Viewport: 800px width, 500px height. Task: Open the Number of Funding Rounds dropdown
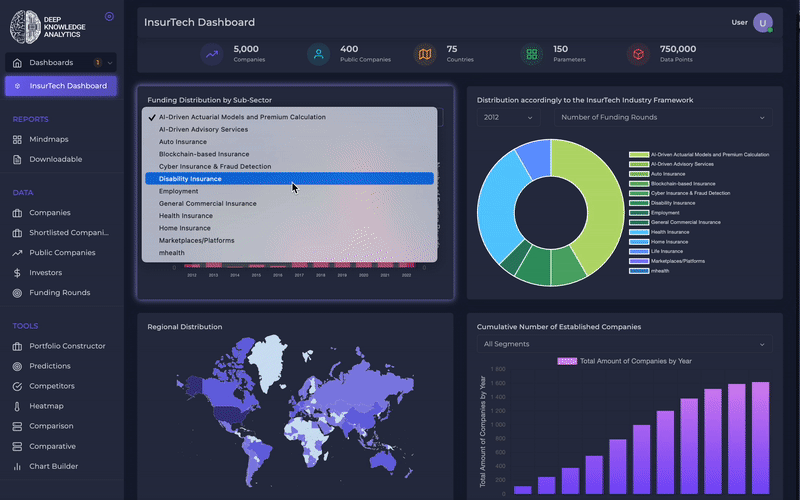663,117
